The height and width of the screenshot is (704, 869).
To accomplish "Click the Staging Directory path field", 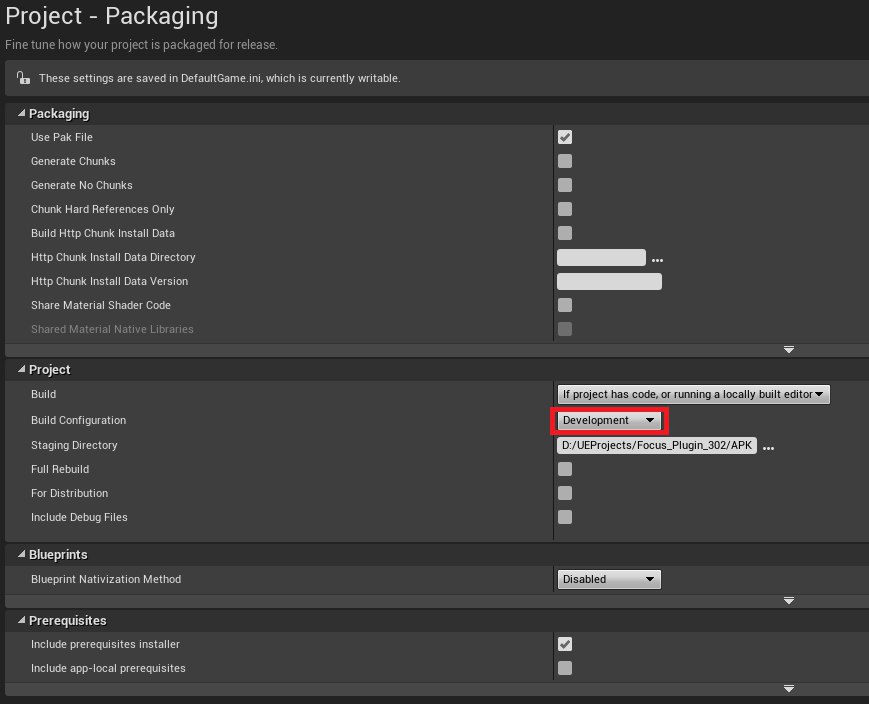I will 657,446.
